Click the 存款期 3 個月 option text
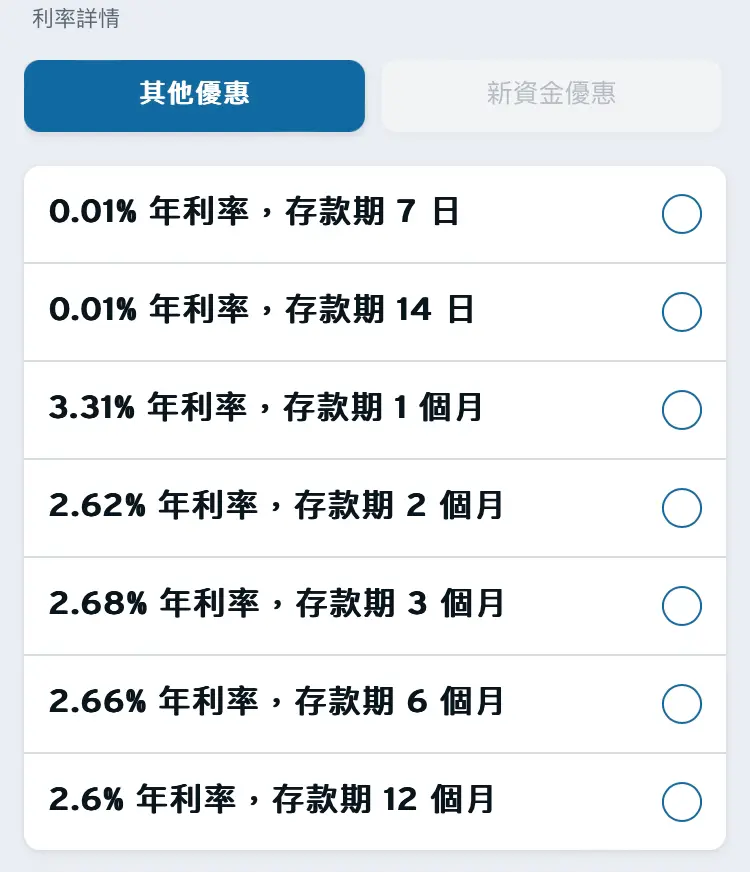Screen dimensions: 750x872 pos(400,603)
